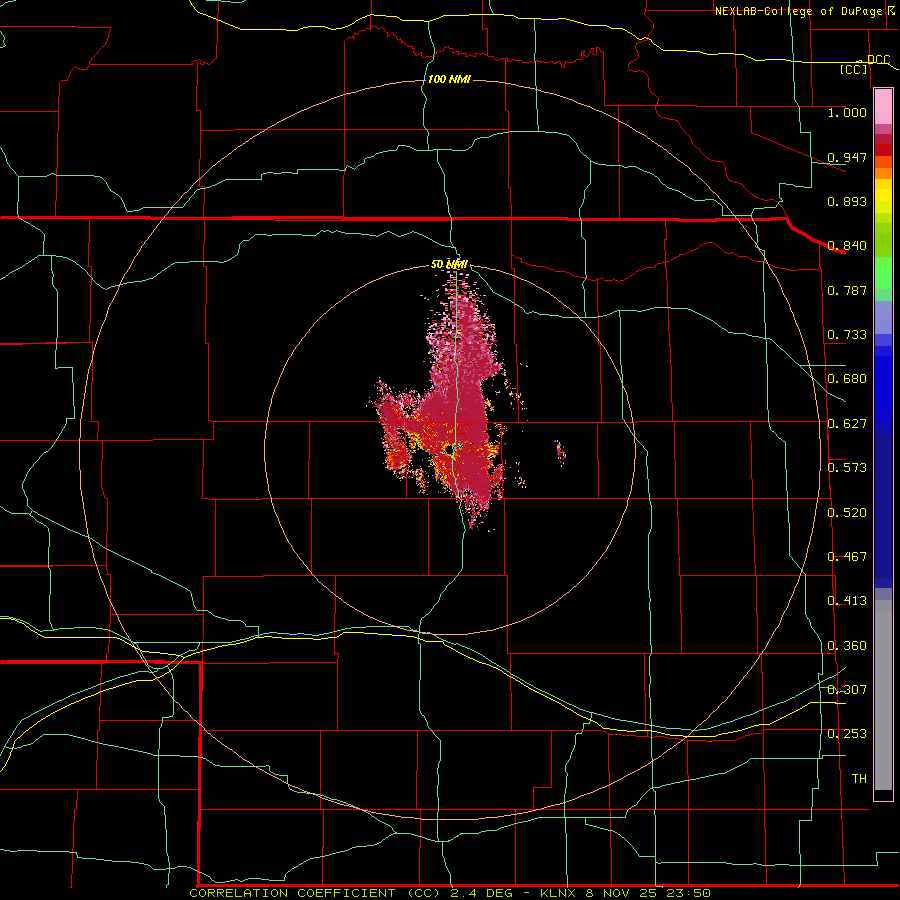Click the DCC label above the color scale
Image resolution: width=900 pixels, height=900 pixels.
point(878,59)
